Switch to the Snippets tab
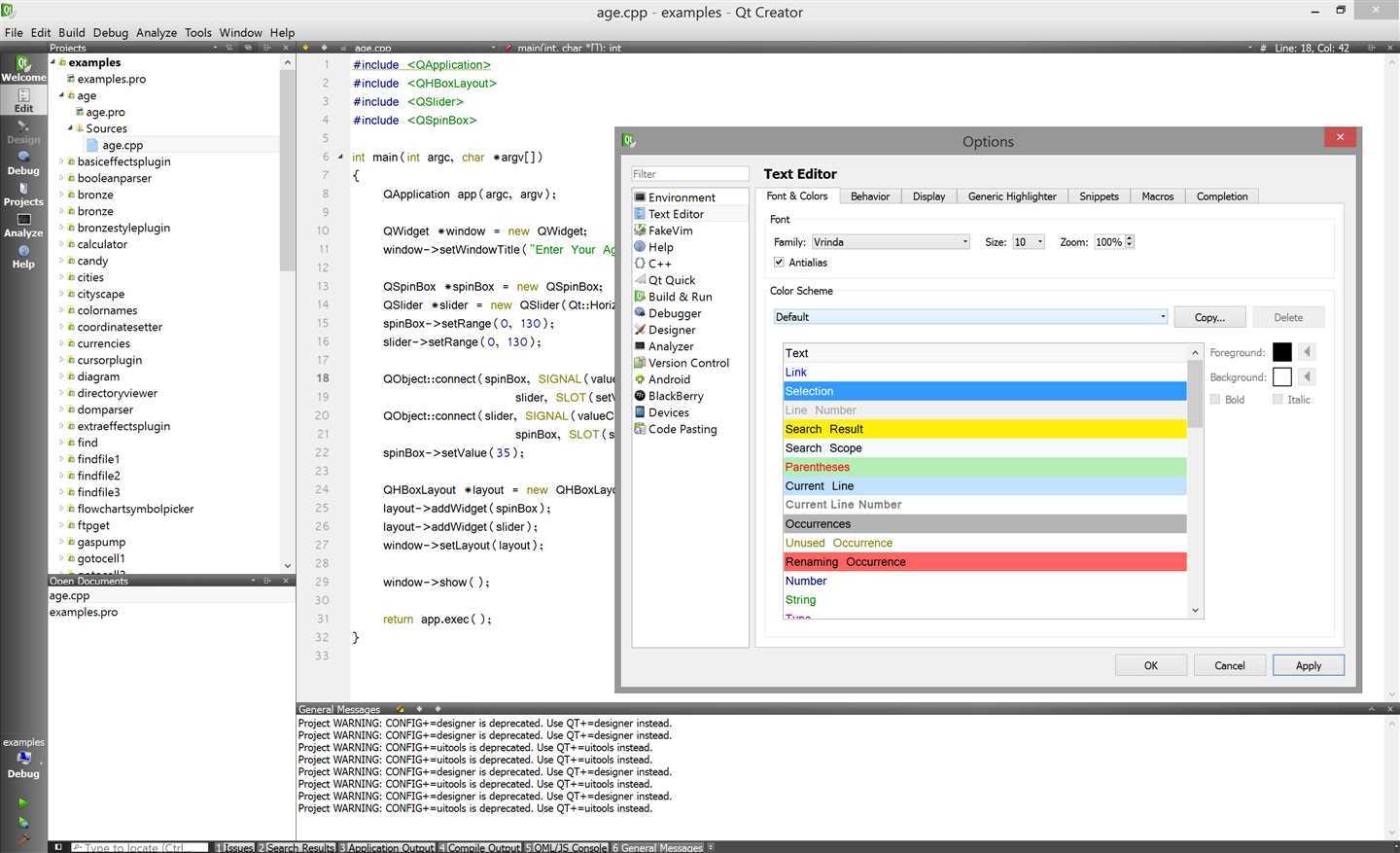1400x853 pixels. click(x=1099, y=196)
